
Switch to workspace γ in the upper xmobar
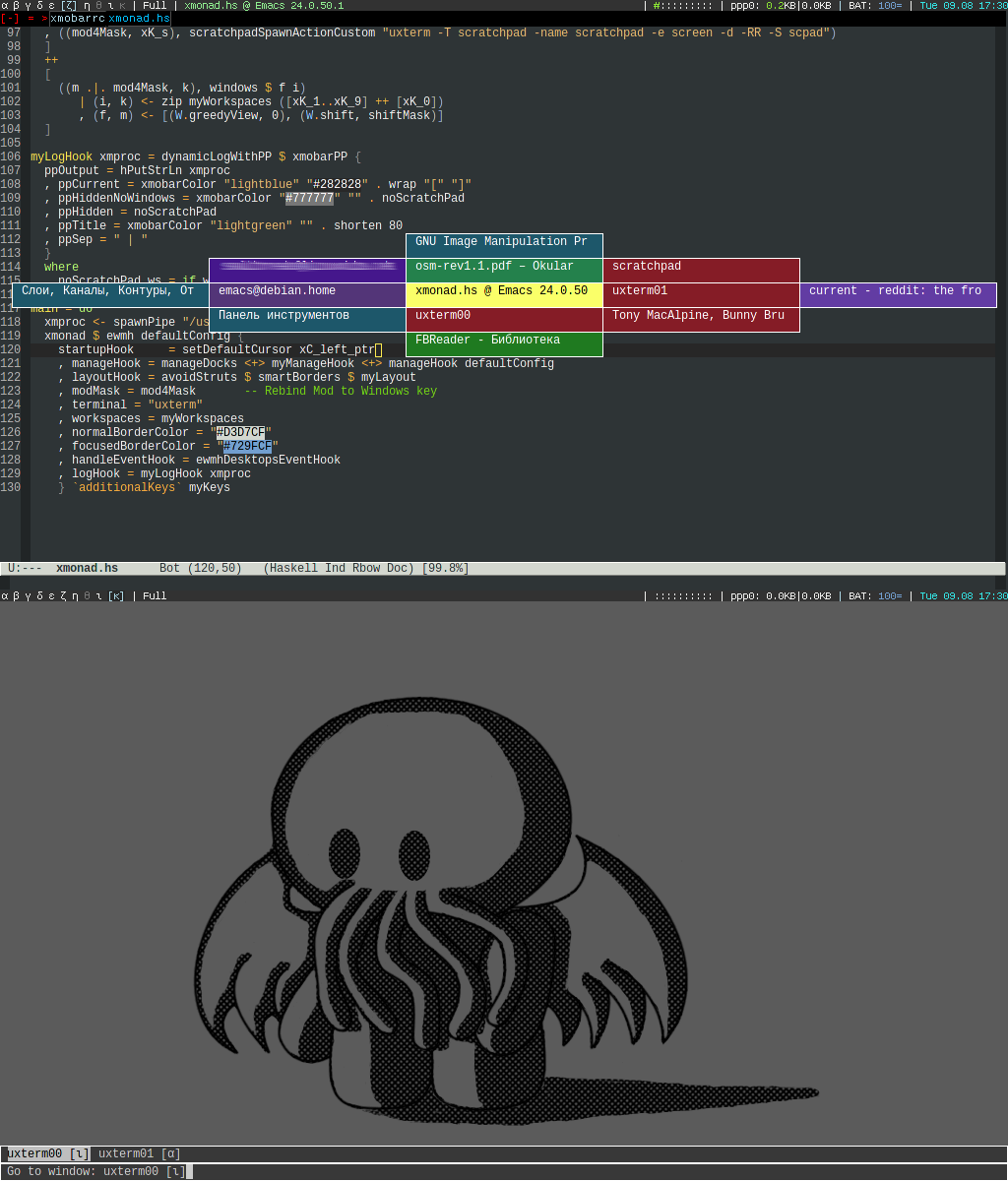[28, 5]
